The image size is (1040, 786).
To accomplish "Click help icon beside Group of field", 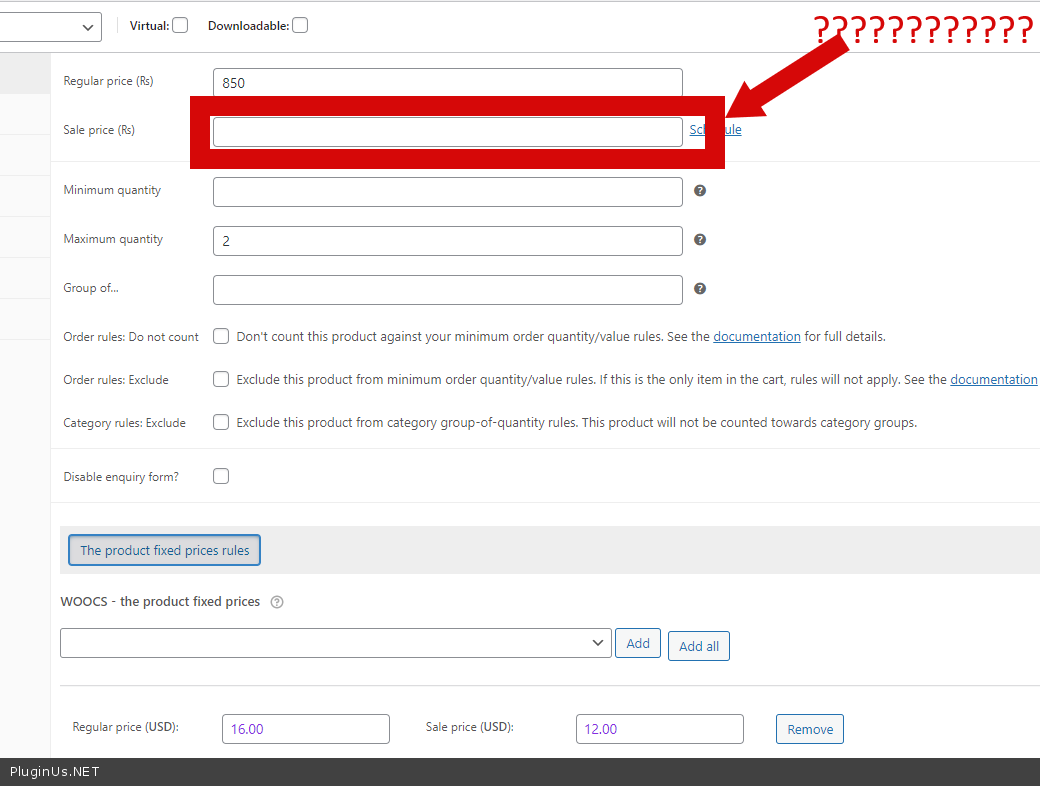I will click(x=700, y=288).
